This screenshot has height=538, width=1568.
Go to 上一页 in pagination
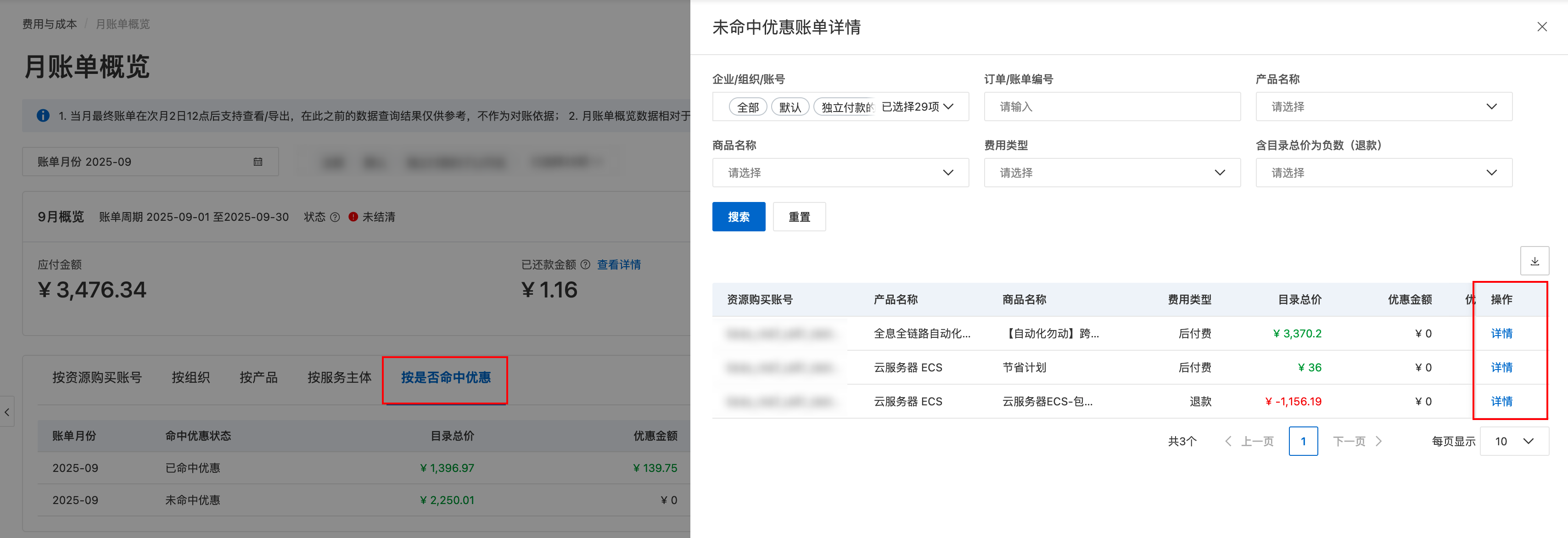click(1249, 441)
